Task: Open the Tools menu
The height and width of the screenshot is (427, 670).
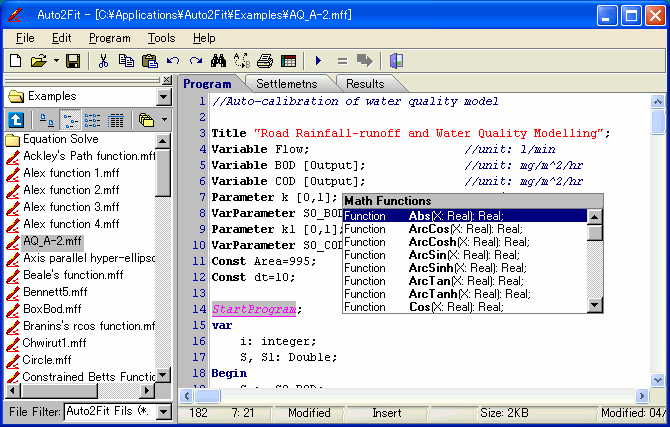Action: click(162, 38)
